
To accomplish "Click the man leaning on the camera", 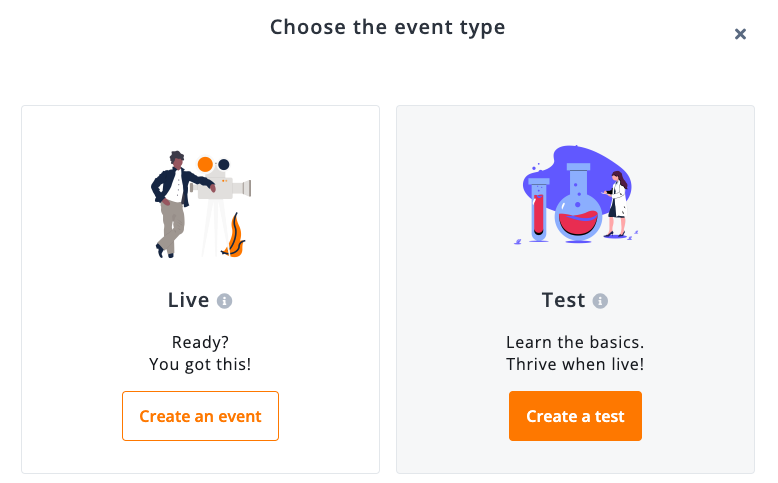I will click(x=175, y=205).
